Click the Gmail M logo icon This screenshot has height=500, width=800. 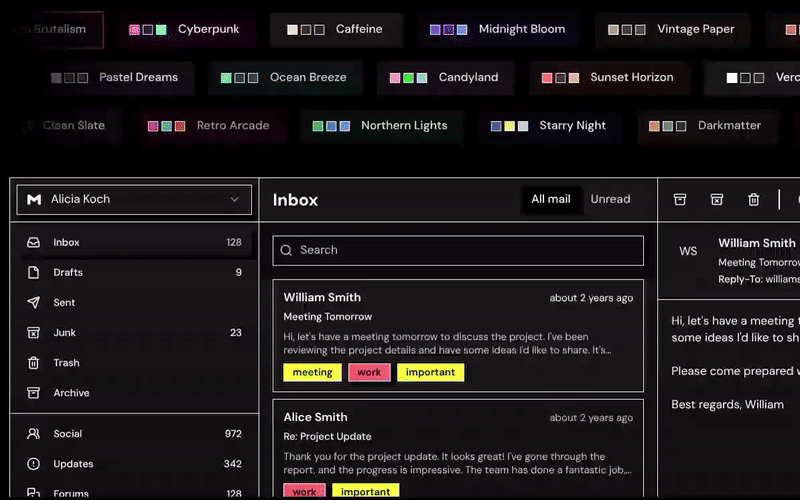[34, 199]
